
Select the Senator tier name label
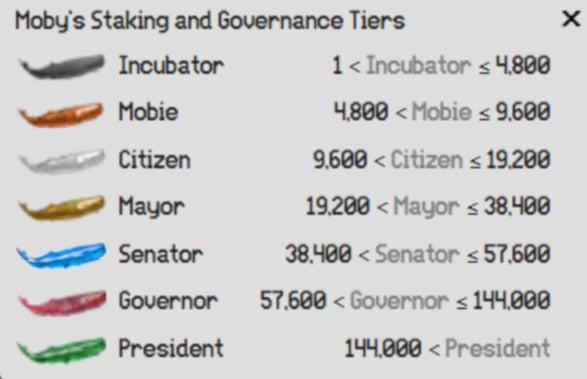[161, 254]
